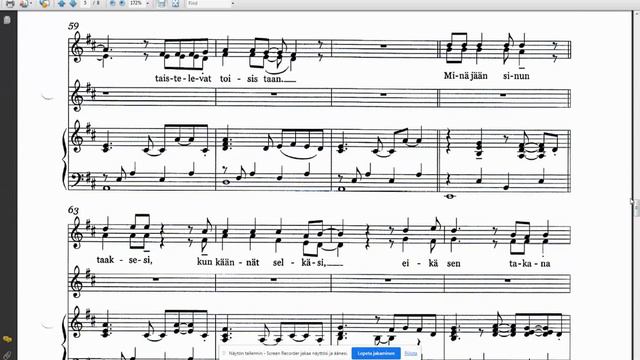This screenshot has height=360, width=640.
Task: Open the comments panel icon in sidebar
Action: pyautogui.click(x=7, y=339)
